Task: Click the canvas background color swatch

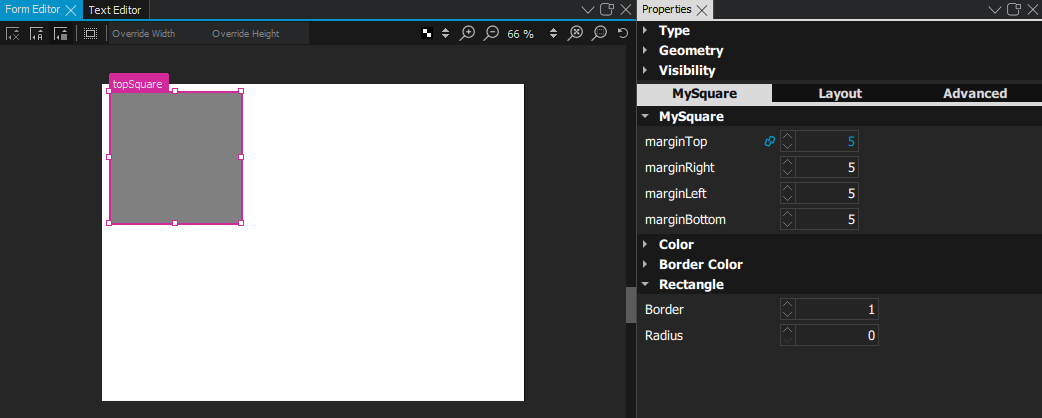Action: 428,33
